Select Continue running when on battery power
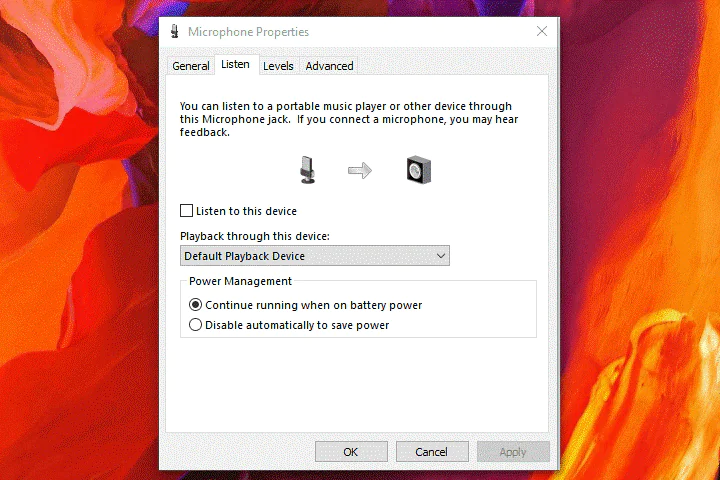This screenshot has width=720, height=480. coord(195,305)
